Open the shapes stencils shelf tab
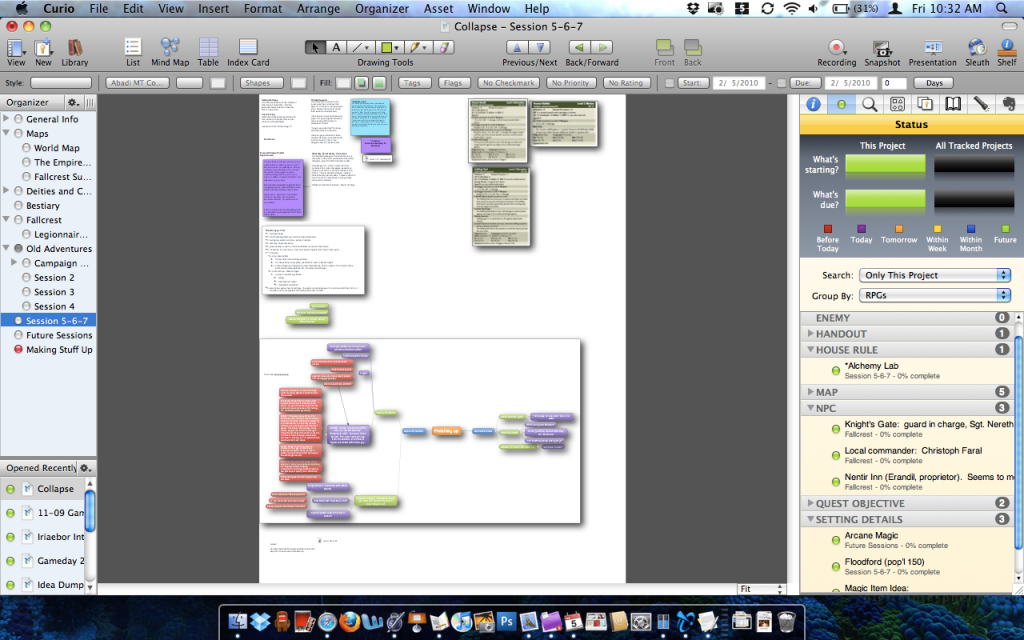The width and height of the screenshot is (1024, 640). click(897, 104)
